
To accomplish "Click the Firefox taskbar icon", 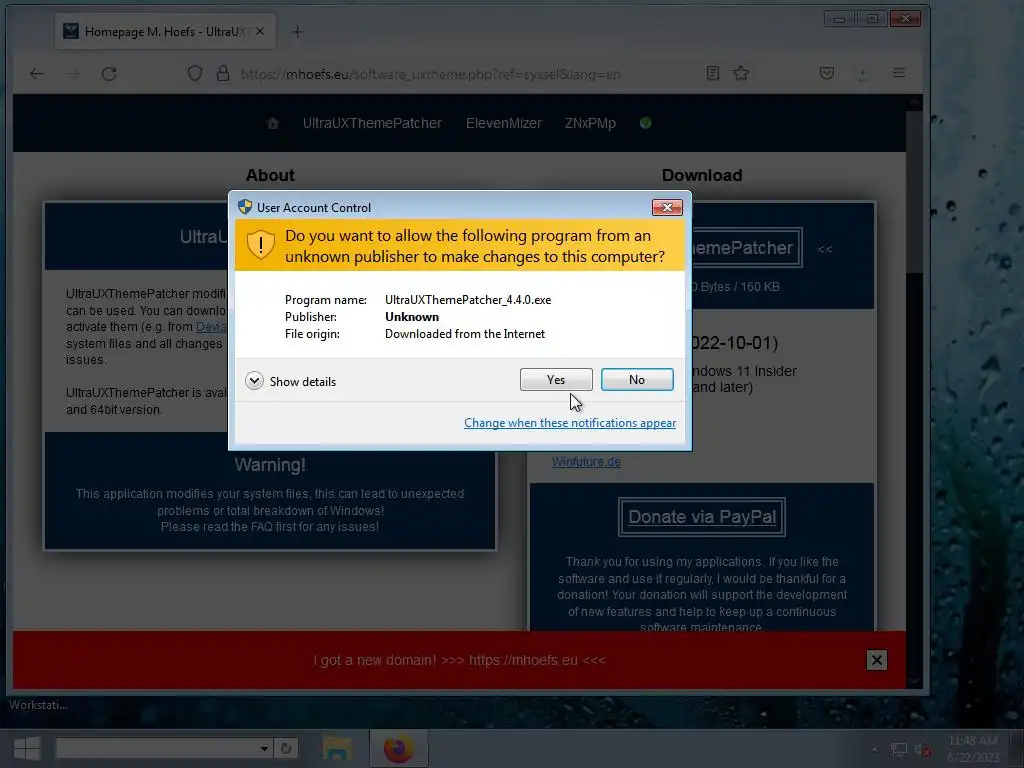I will click(x=398, y=748).
